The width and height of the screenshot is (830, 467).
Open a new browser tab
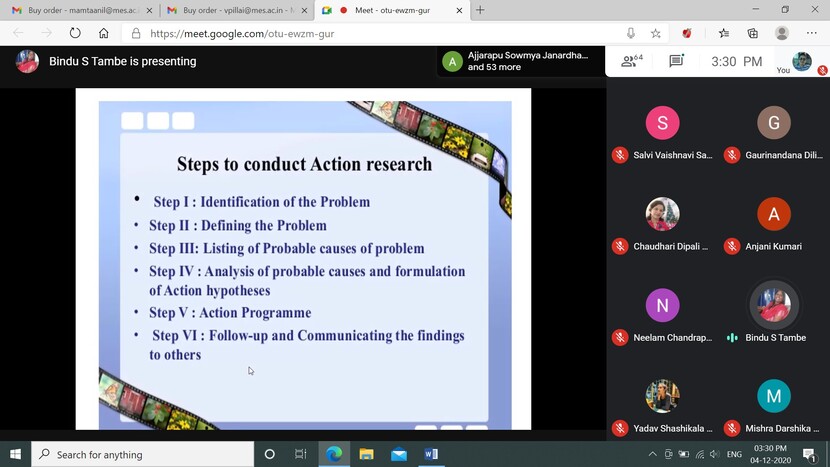pos(480,10)
